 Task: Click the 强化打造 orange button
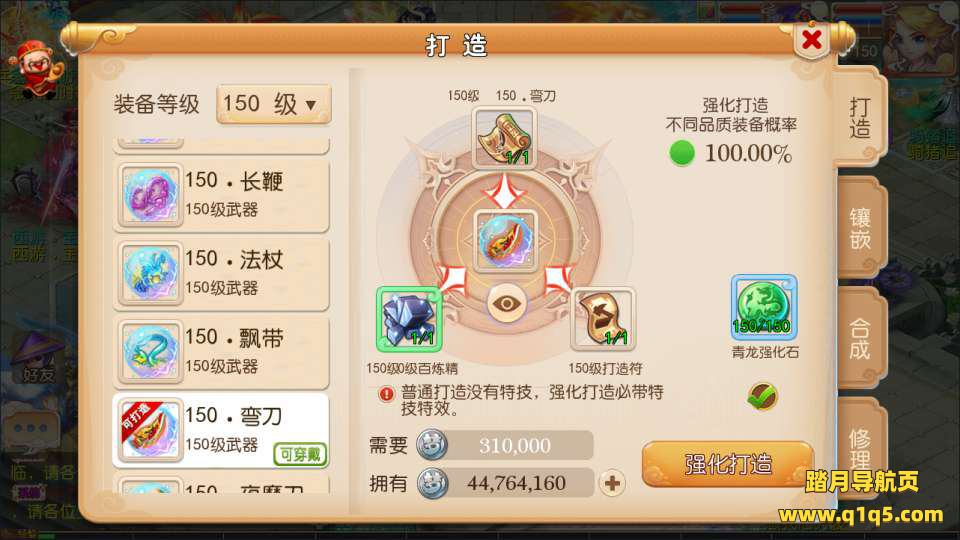click(x=727, y=464)
